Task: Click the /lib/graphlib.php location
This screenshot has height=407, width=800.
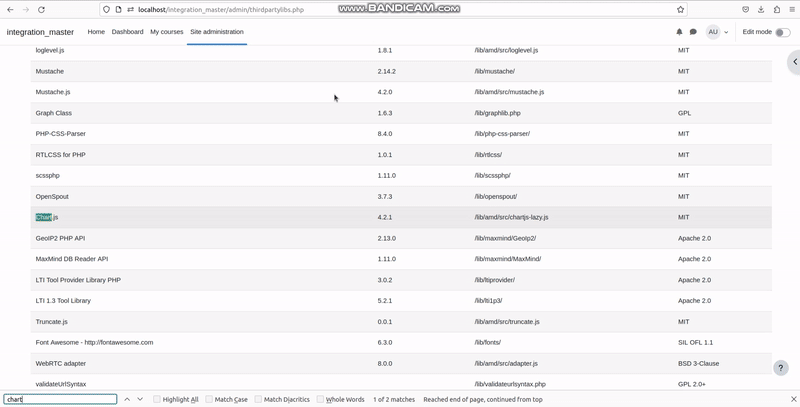Action: point(497,113)
